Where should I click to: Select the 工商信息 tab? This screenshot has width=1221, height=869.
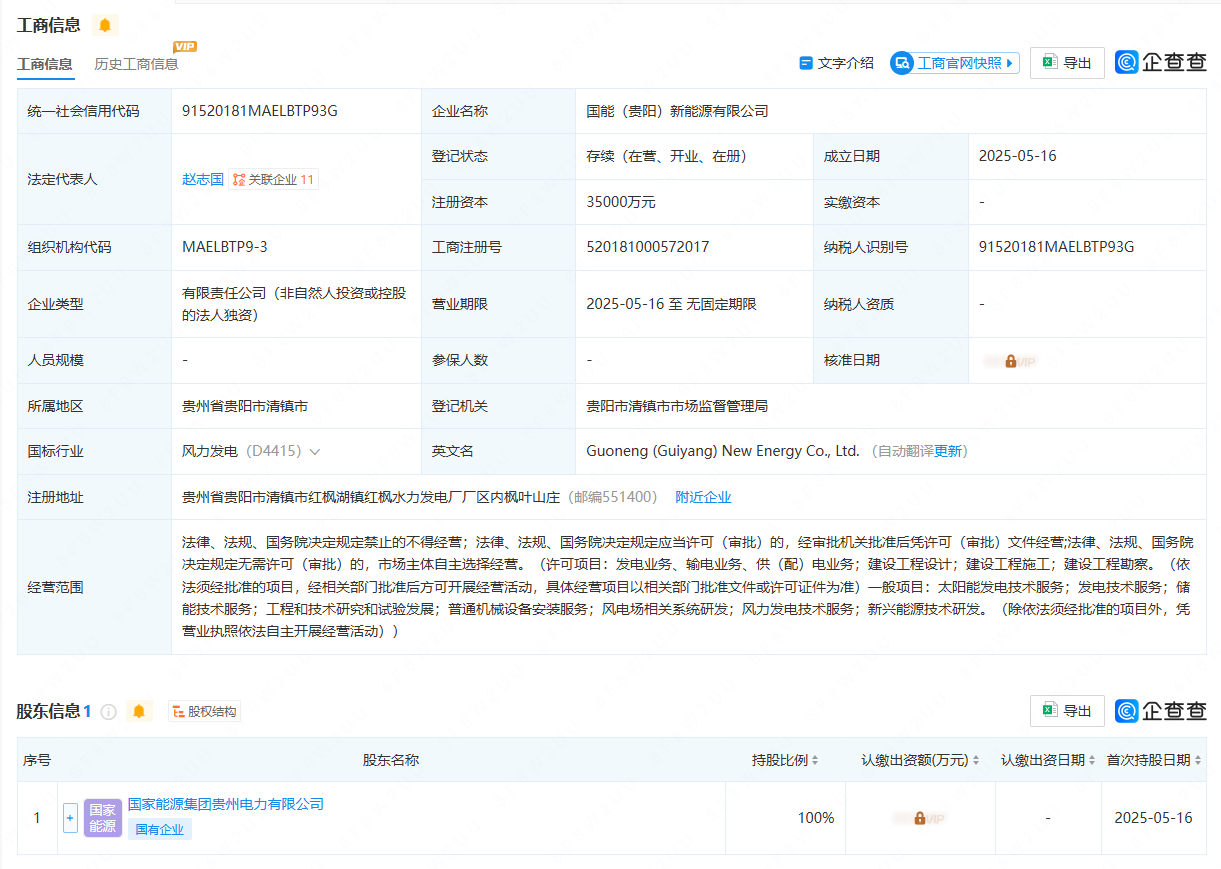[x=45, y=64]
